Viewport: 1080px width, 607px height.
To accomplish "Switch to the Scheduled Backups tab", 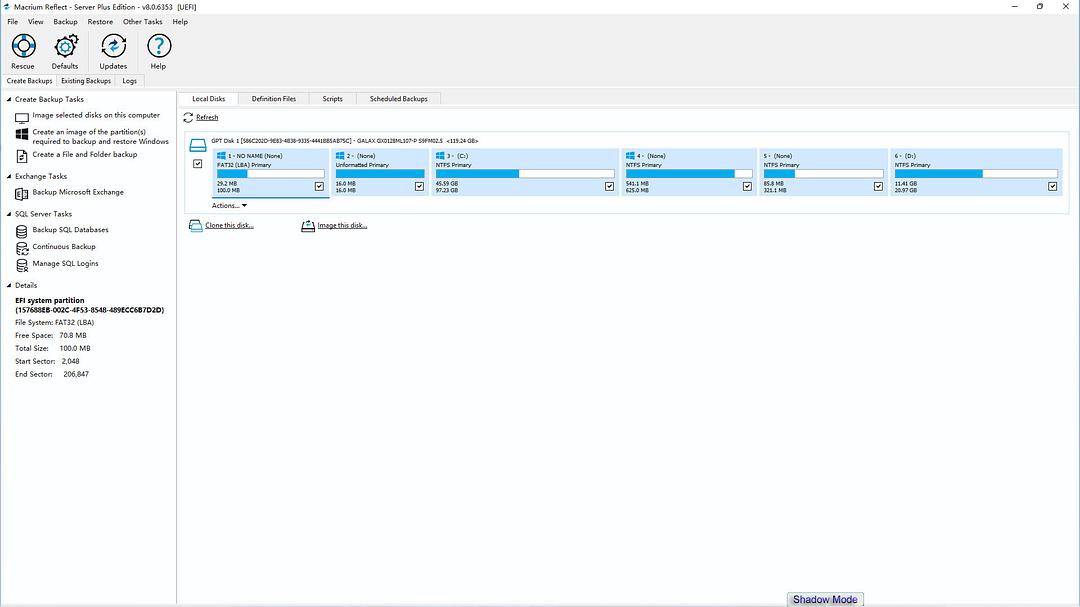I will pyautogui.click(x=399, y=99).
